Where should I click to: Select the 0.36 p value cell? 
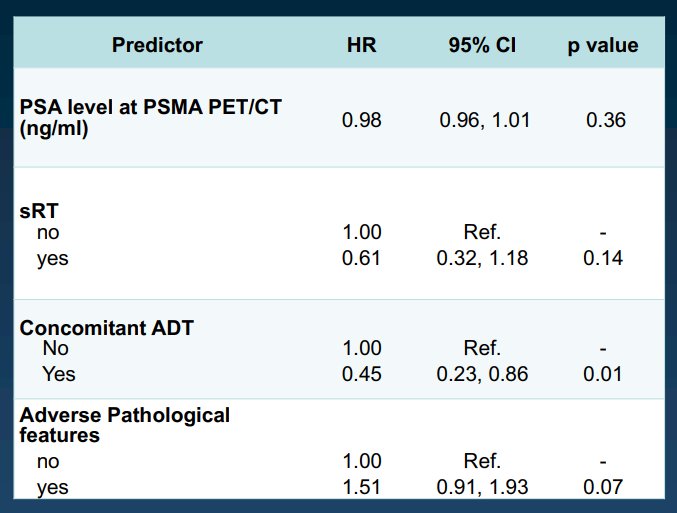point(606,120)
